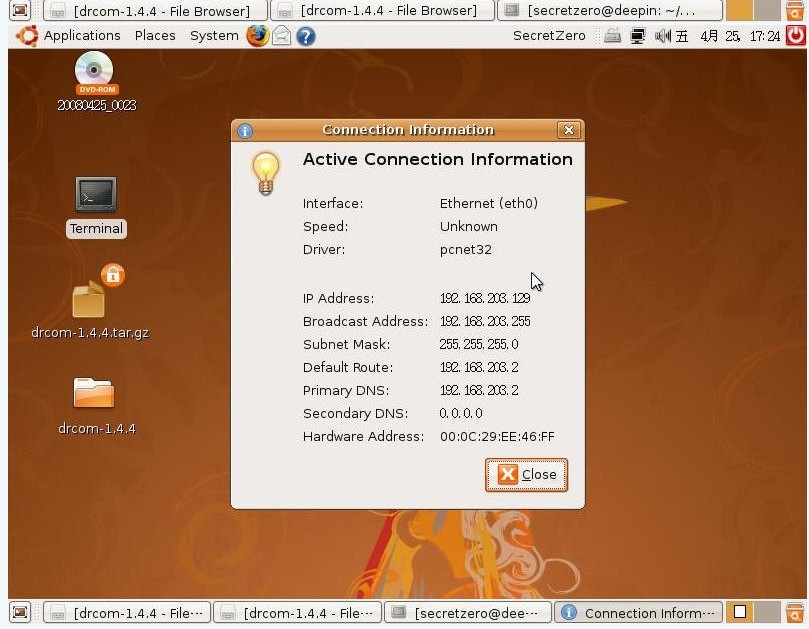Open the mail envelope launcher icon

(x=282, y=36)
